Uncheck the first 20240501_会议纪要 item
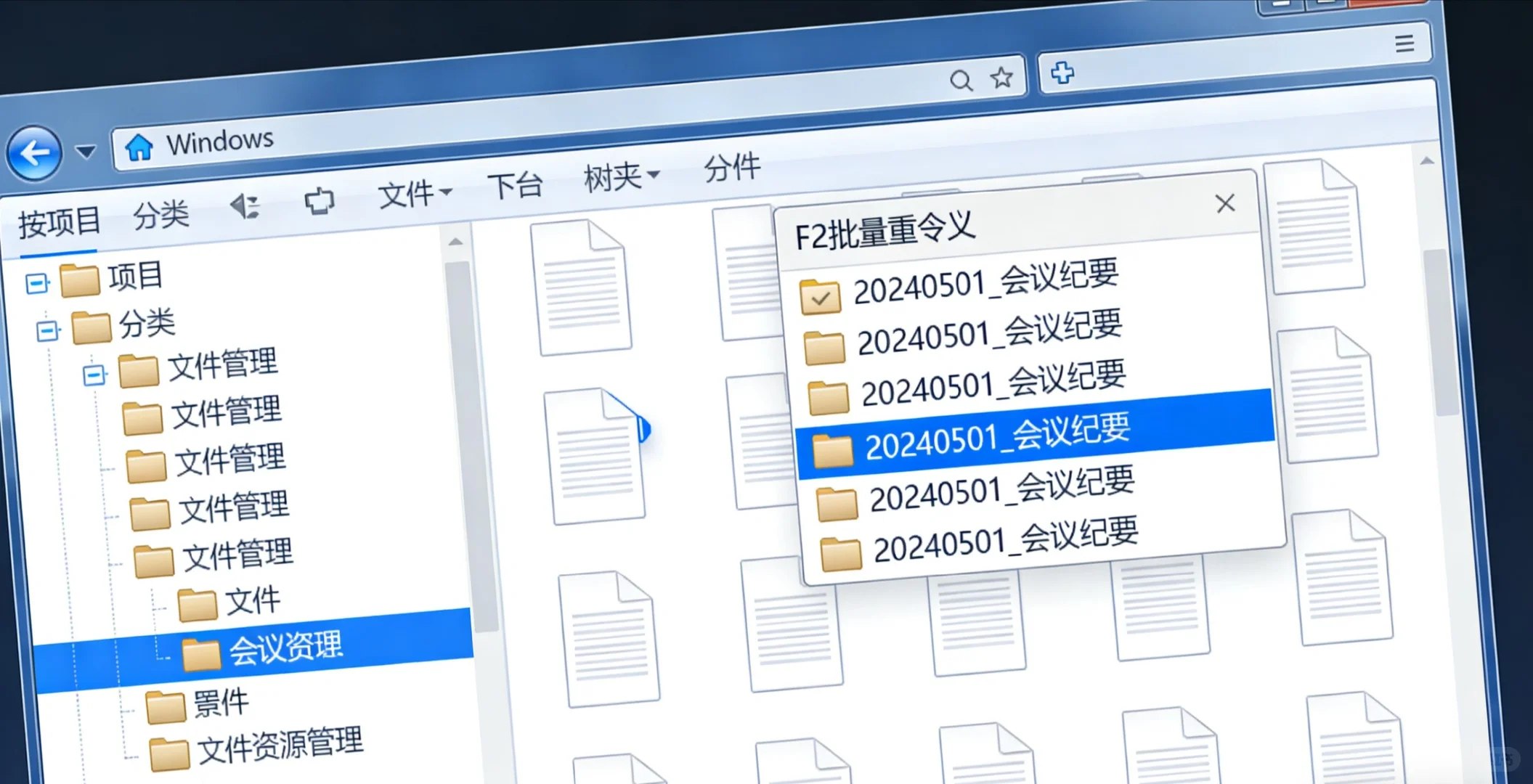The width and height of the screenshot is (1533, 784). pyautogui.click(x=821, y=296)
